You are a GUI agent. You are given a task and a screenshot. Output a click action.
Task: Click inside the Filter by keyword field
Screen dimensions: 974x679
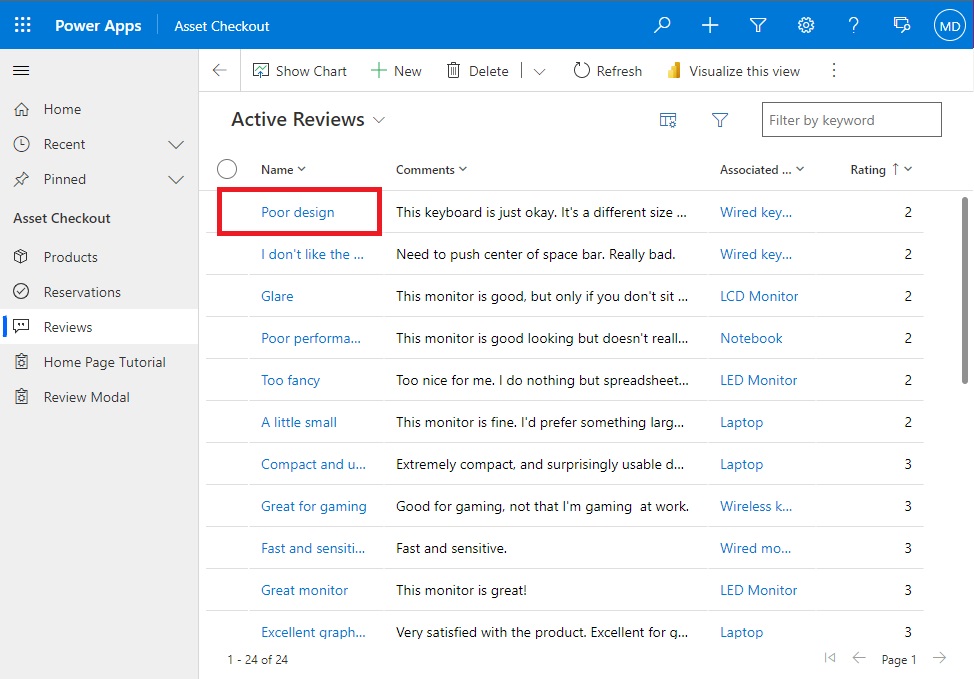(851, 119)
